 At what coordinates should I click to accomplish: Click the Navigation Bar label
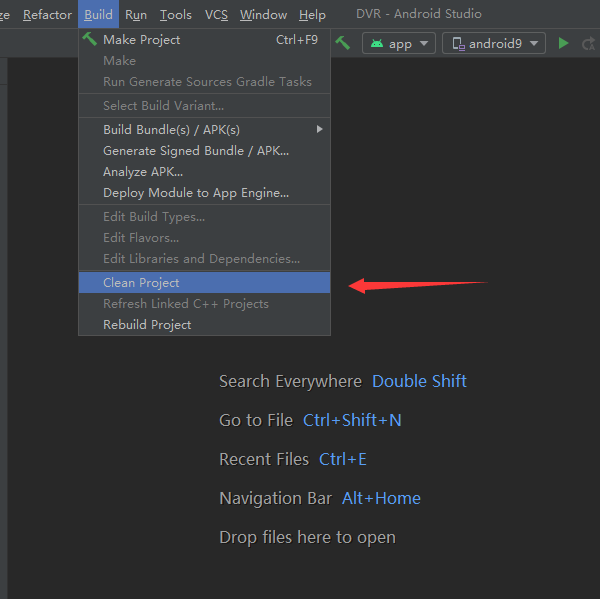point(276,498)
